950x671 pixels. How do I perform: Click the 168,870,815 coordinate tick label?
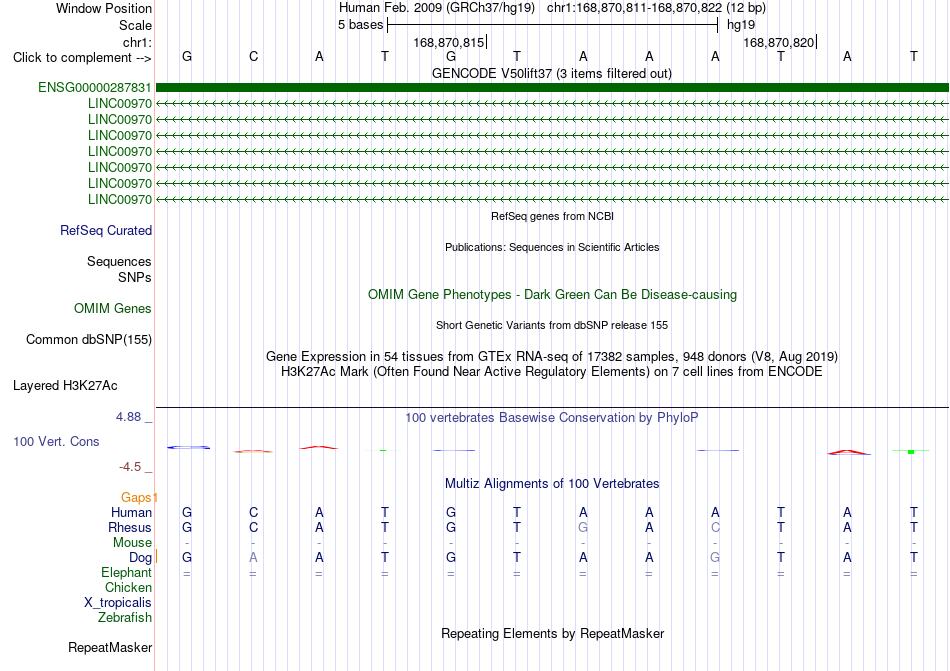pos(449,42)
